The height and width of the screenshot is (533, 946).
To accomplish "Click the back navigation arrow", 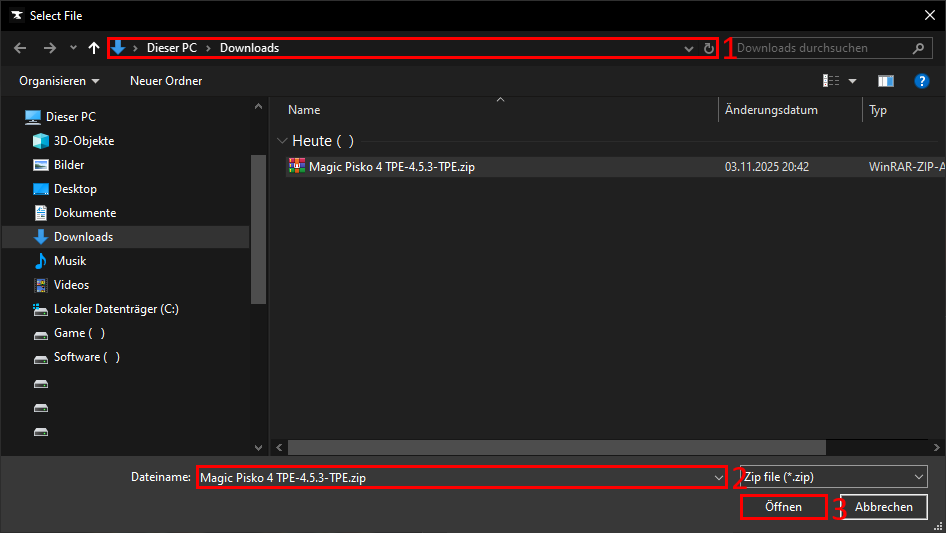I will (x=20, y=48).
